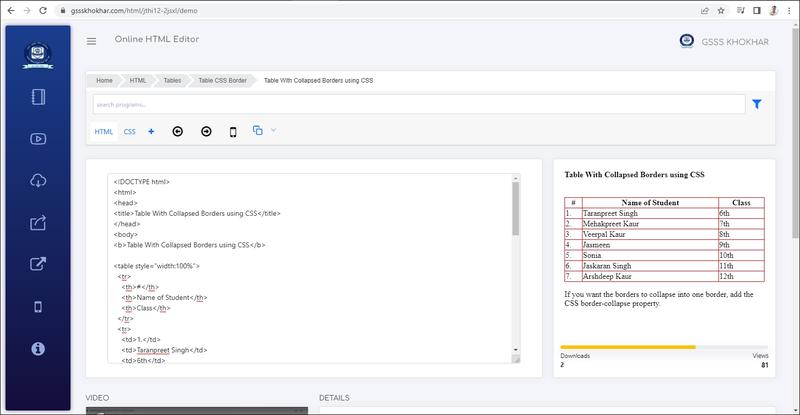
Task: Click the notebook icon in the sidebar
Action: point(39,98)
